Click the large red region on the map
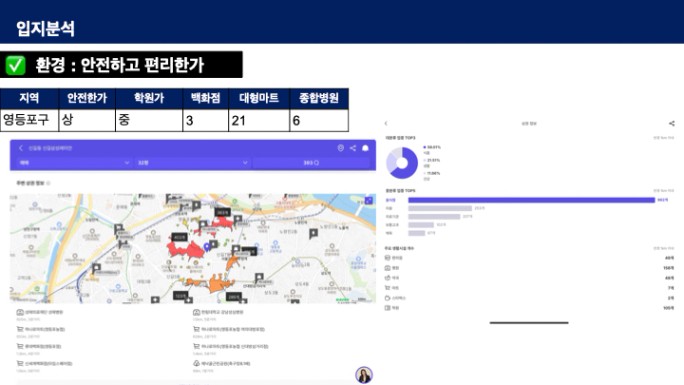Viewport: 684px width, 385px height. point(185,250)
